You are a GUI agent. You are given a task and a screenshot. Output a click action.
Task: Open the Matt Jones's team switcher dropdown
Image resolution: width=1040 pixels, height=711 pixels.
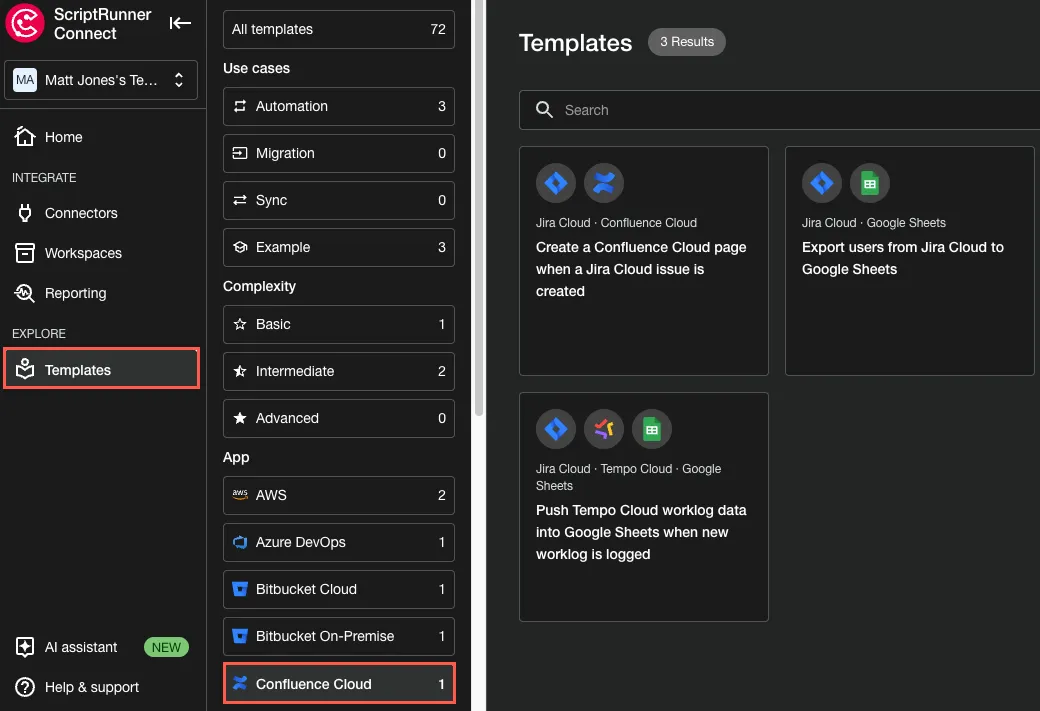(x=101, y=80)
